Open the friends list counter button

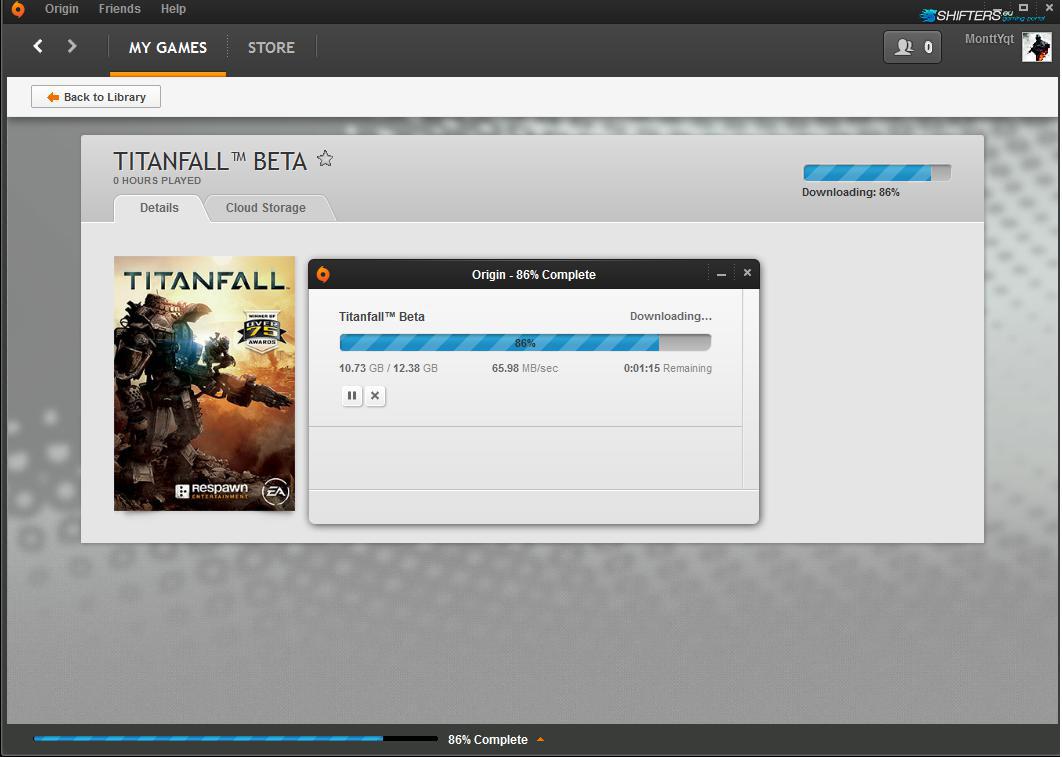click(912, 47)
